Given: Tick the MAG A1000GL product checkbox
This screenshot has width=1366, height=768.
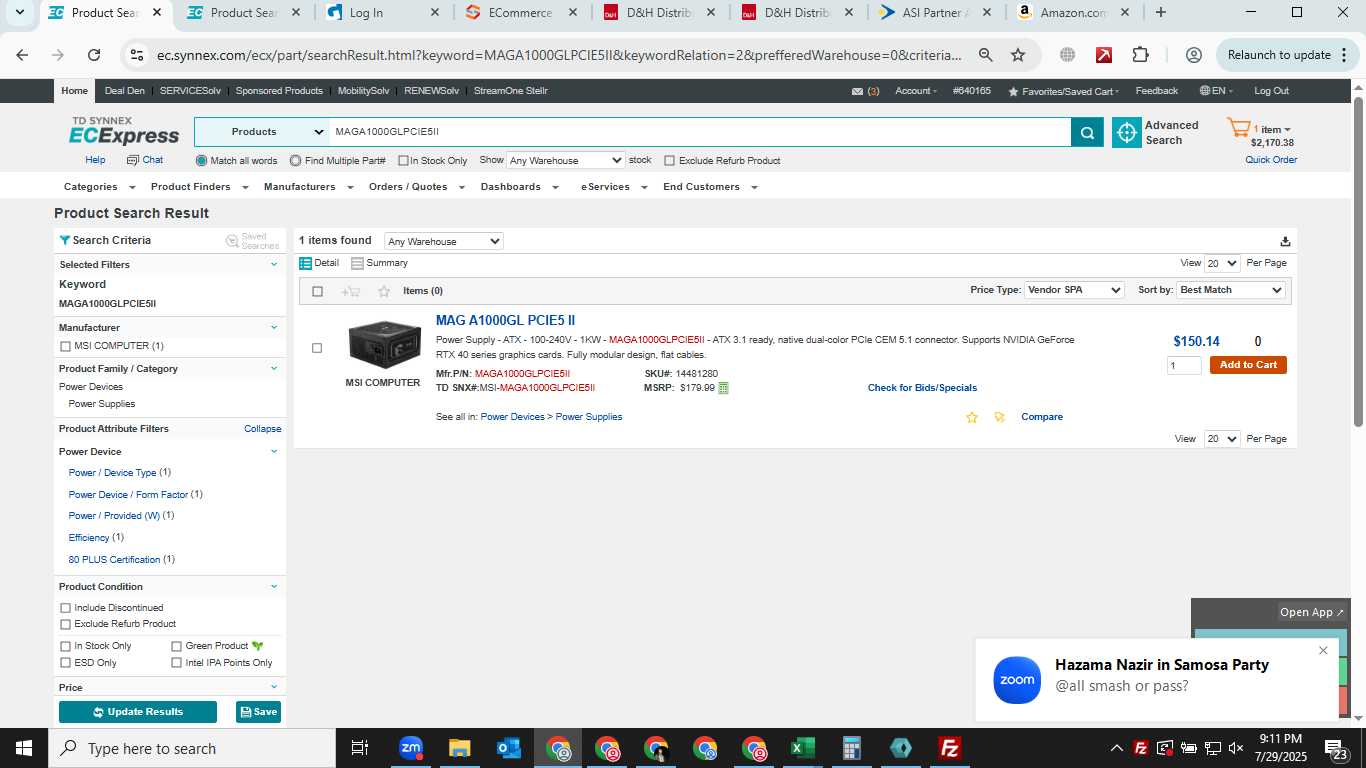Looking at the screenshot, I should [x=317, y=348].
